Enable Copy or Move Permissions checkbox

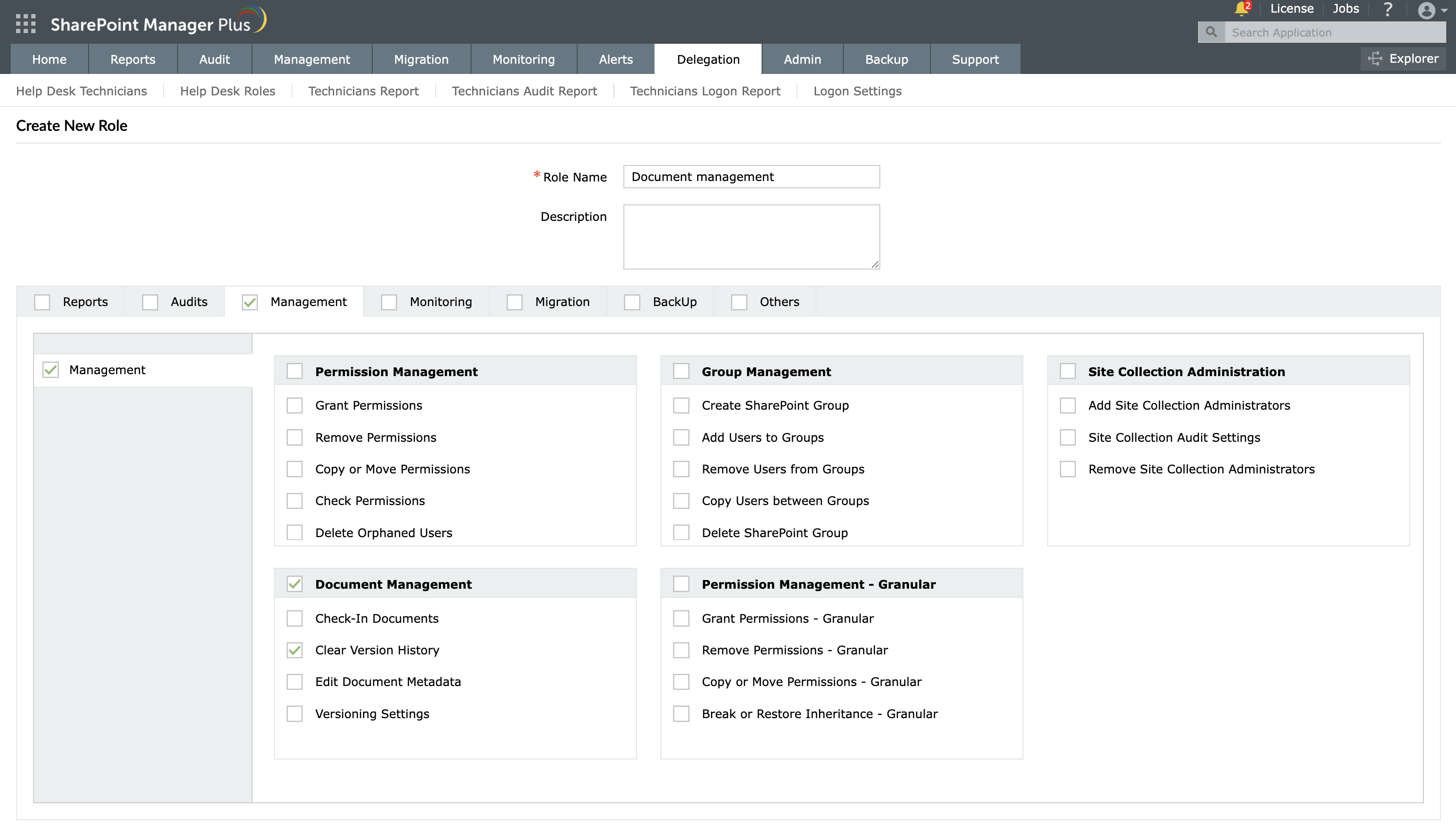click(294, 469)
